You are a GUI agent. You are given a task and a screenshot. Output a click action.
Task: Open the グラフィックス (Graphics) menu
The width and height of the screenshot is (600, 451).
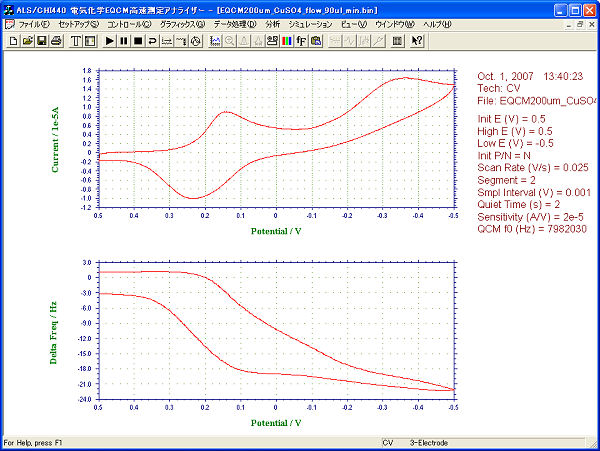(183, 23)
